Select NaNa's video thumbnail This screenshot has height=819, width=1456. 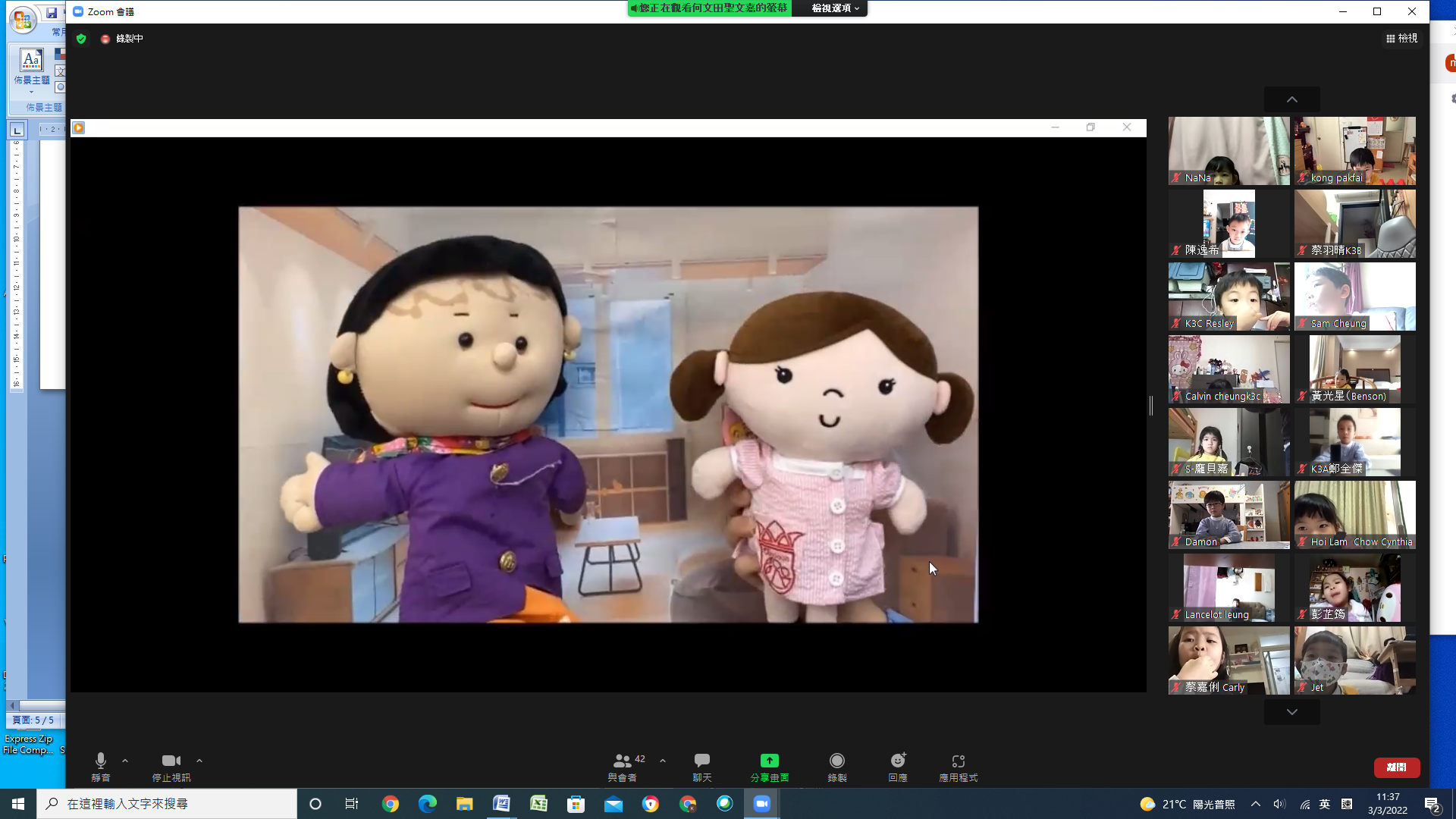click(x=1228, y=150)
